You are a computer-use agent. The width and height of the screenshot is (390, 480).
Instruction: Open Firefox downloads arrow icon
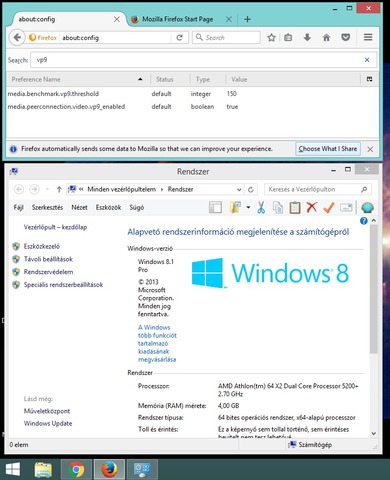307,37
